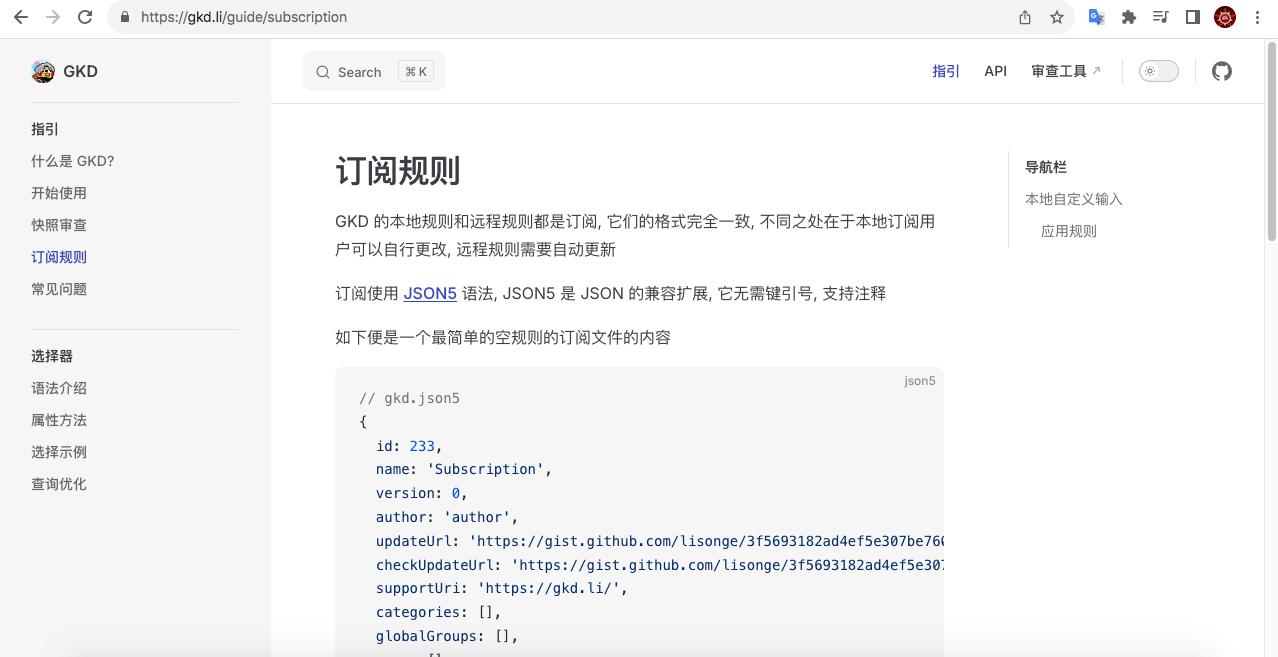Click the code line author: 'author'
The width and height of the screenshot is (1278, 657).
(x=447, y=517)
